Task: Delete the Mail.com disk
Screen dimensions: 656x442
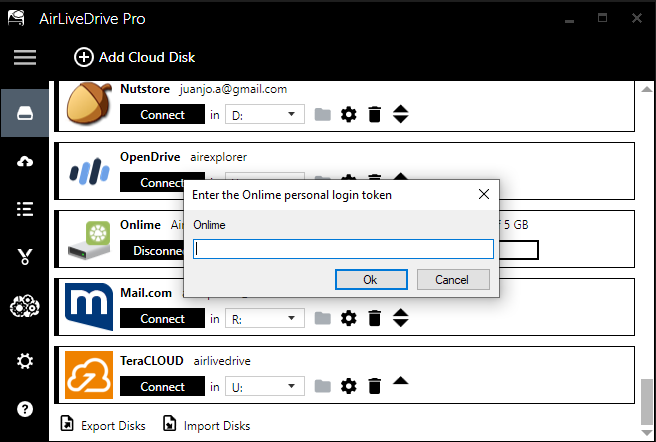Action: point(374,318)
